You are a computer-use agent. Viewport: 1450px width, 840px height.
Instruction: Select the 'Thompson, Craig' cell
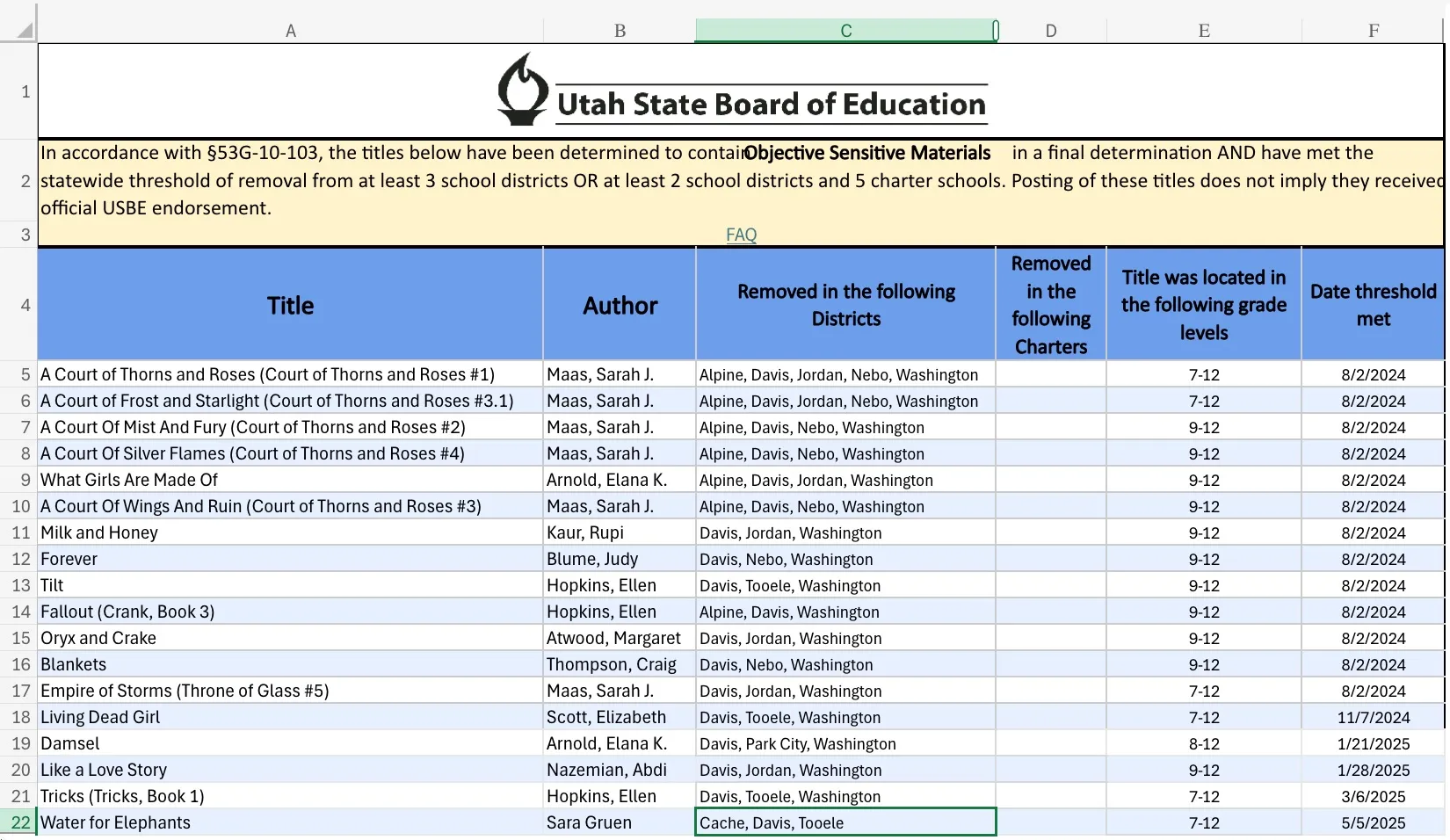pos(620,664)
